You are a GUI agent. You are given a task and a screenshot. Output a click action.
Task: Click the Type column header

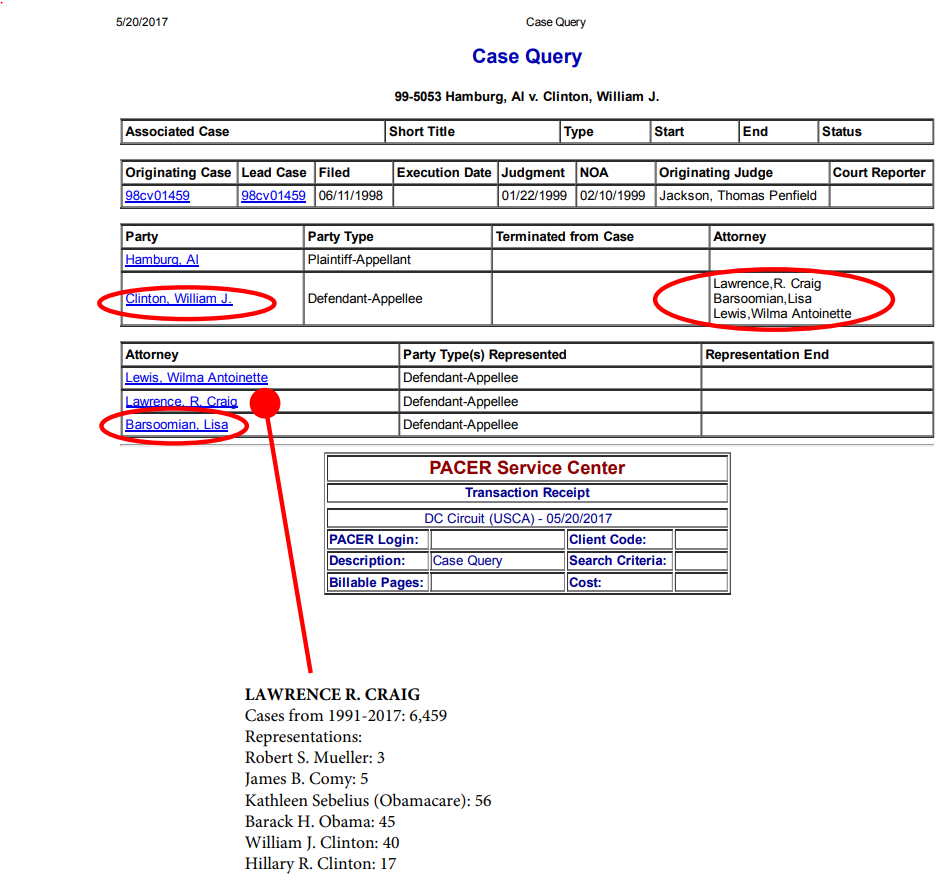(579, 132)
